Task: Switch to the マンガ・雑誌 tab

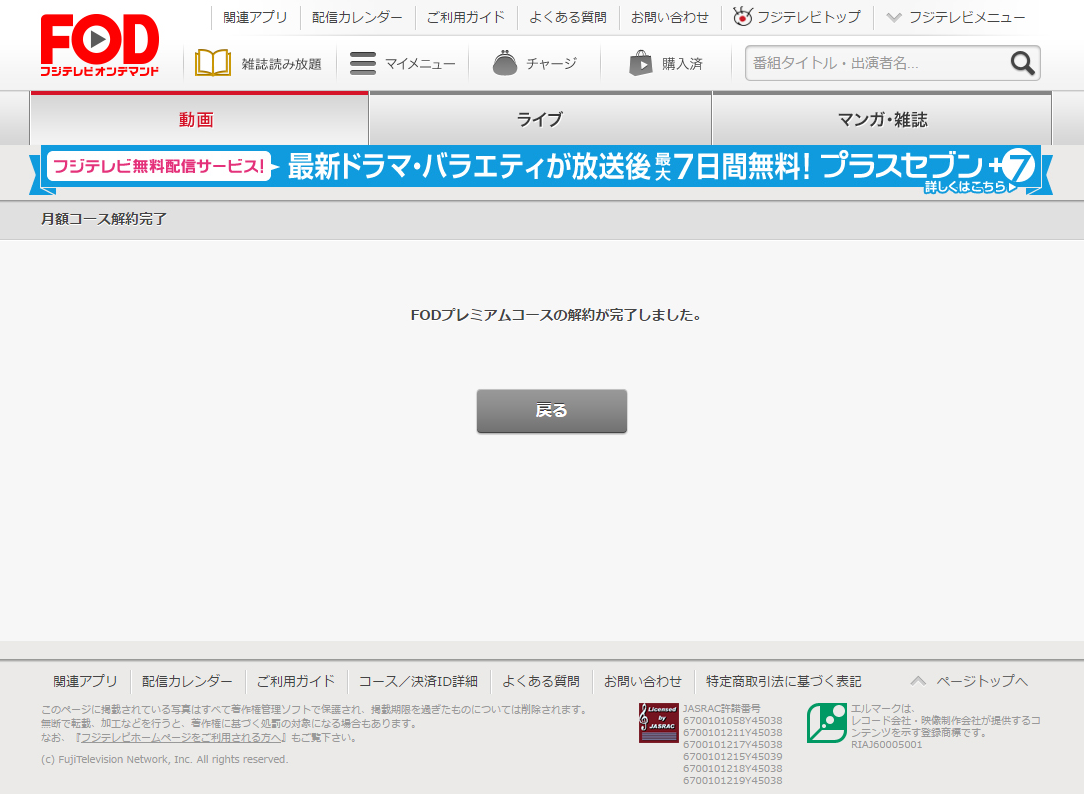Action: click(x=882, y=119)
